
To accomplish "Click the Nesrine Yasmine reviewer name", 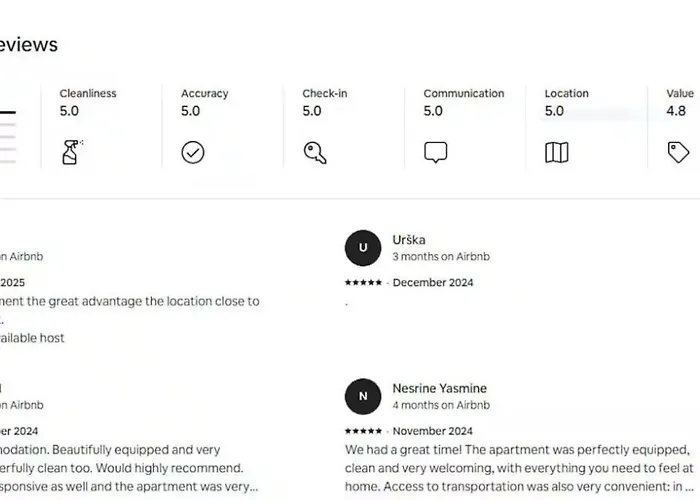I will (x=439, y=388).
